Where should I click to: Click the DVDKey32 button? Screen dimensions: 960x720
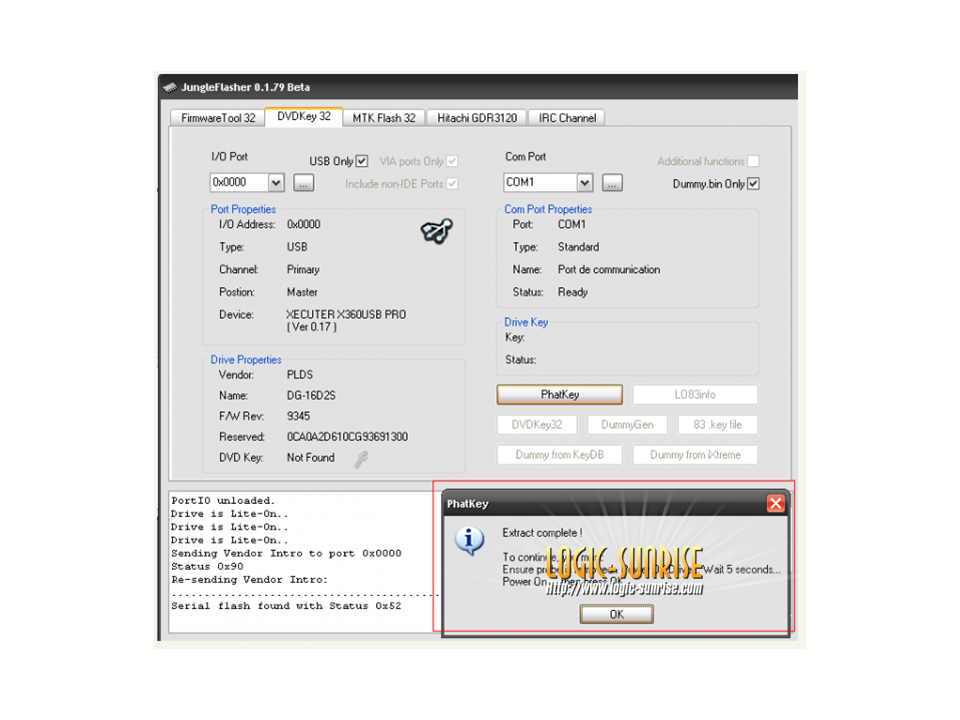(537, 425)
